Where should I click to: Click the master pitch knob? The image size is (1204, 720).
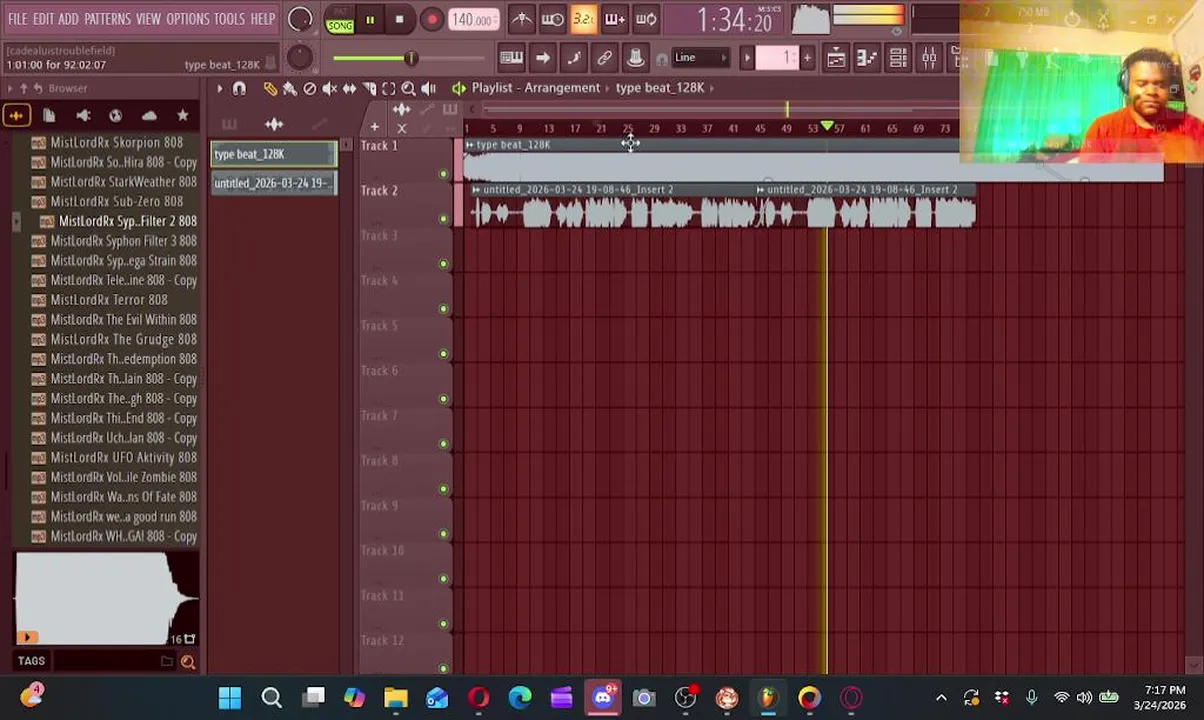click(x=299, y=57)
